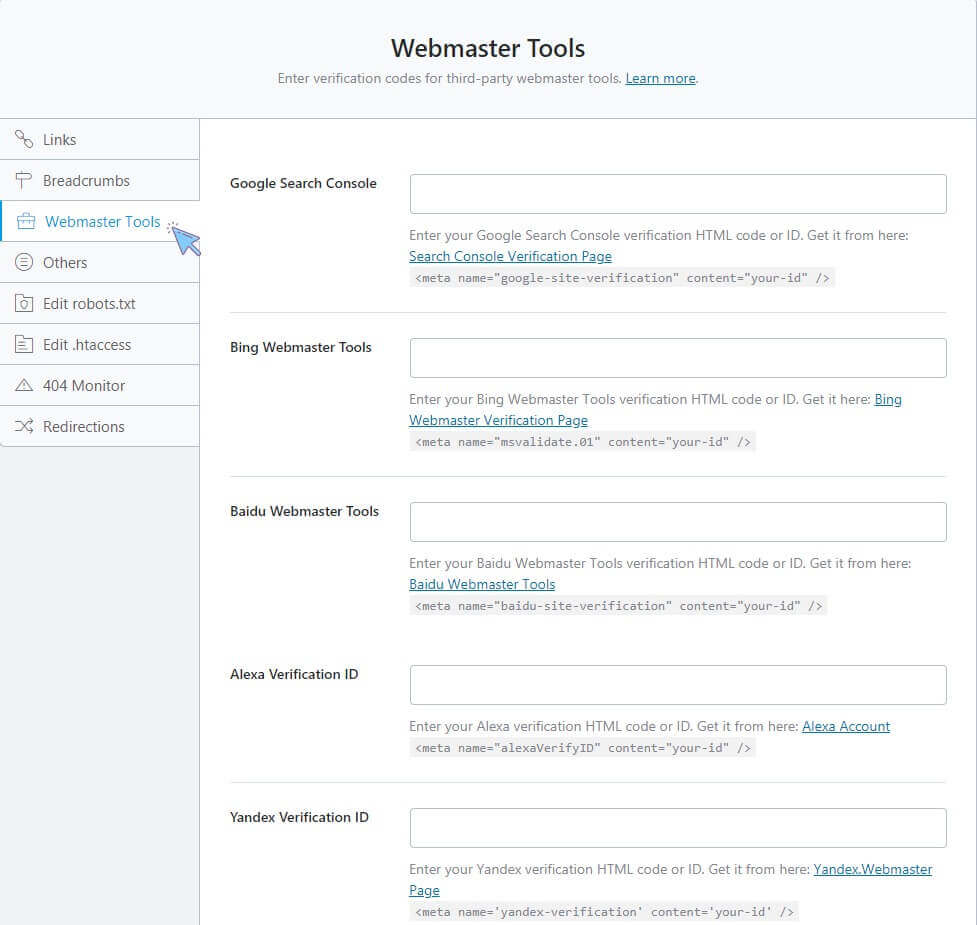Open the Yandex.Webmaster Page link
Screen dimensions: 977x925
(872, 870)
